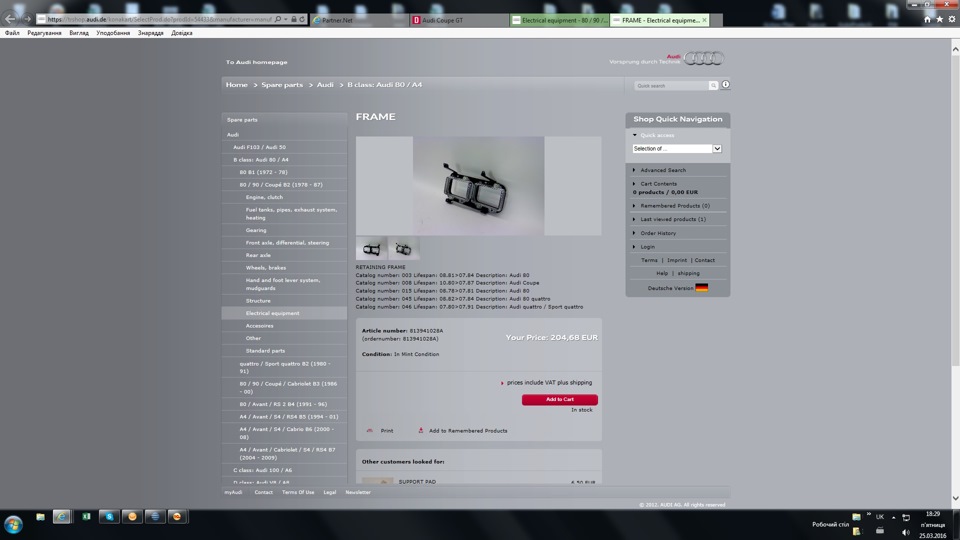Open Favorites with the star icon
This screenshot has height=540, width=960.
(x=939, y=20)
